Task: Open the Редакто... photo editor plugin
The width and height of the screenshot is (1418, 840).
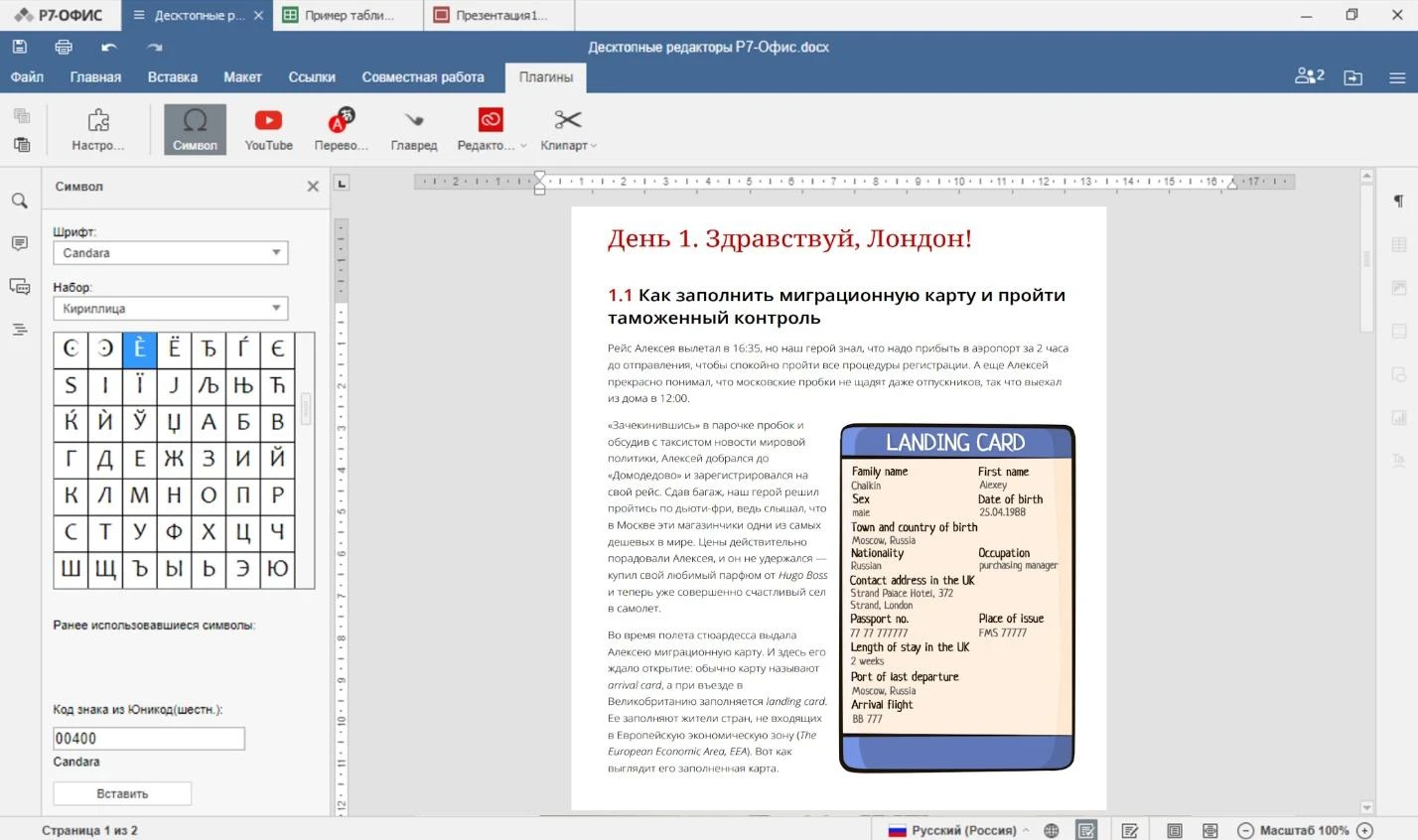Action: tap(486, 129)
